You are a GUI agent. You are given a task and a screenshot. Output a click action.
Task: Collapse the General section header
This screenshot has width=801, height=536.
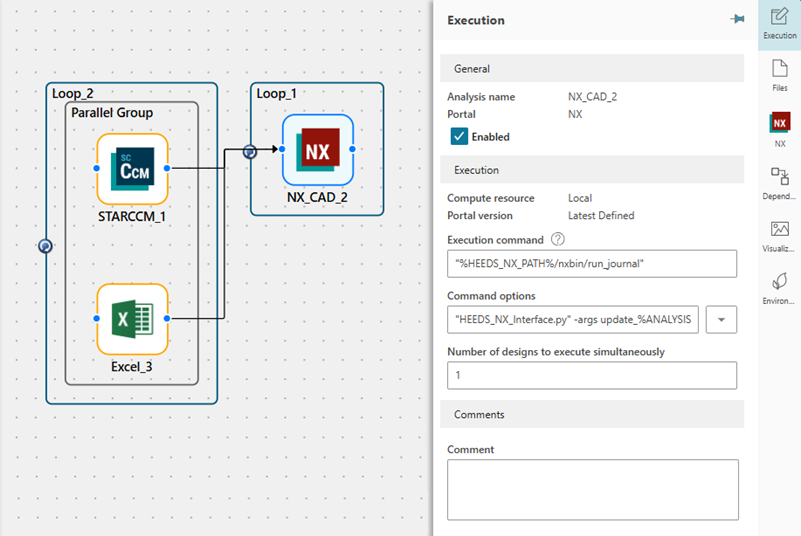point(592,69)
